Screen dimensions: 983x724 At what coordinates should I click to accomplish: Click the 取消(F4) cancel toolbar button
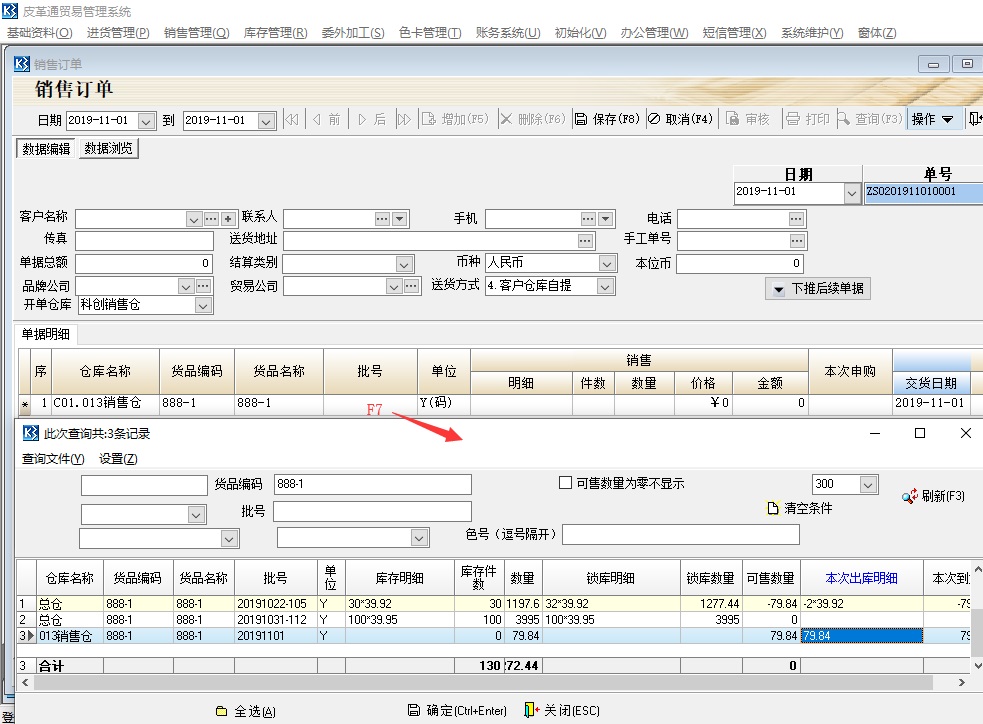pos(681,119)
